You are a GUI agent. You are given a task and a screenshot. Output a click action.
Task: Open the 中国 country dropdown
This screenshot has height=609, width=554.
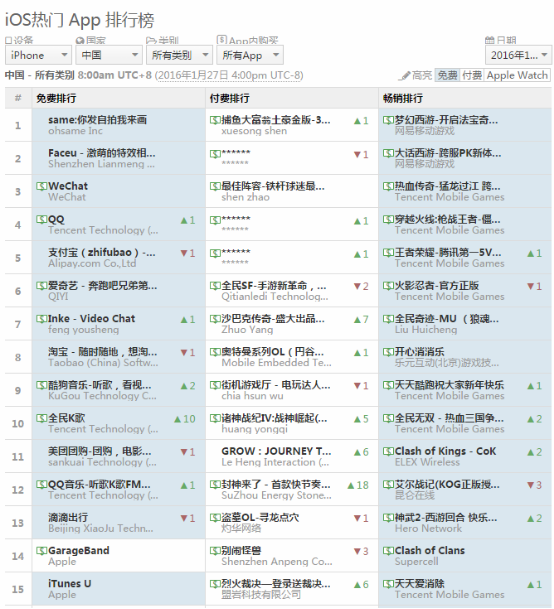[x=108, y=55]
